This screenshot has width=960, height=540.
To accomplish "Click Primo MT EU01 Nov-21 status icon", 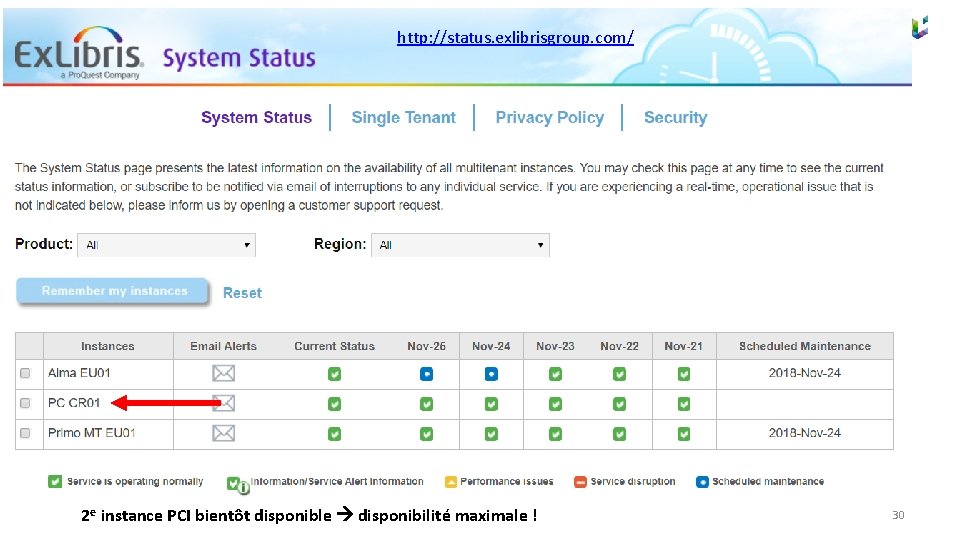I will pyautogui.click(x=684, y=434).
